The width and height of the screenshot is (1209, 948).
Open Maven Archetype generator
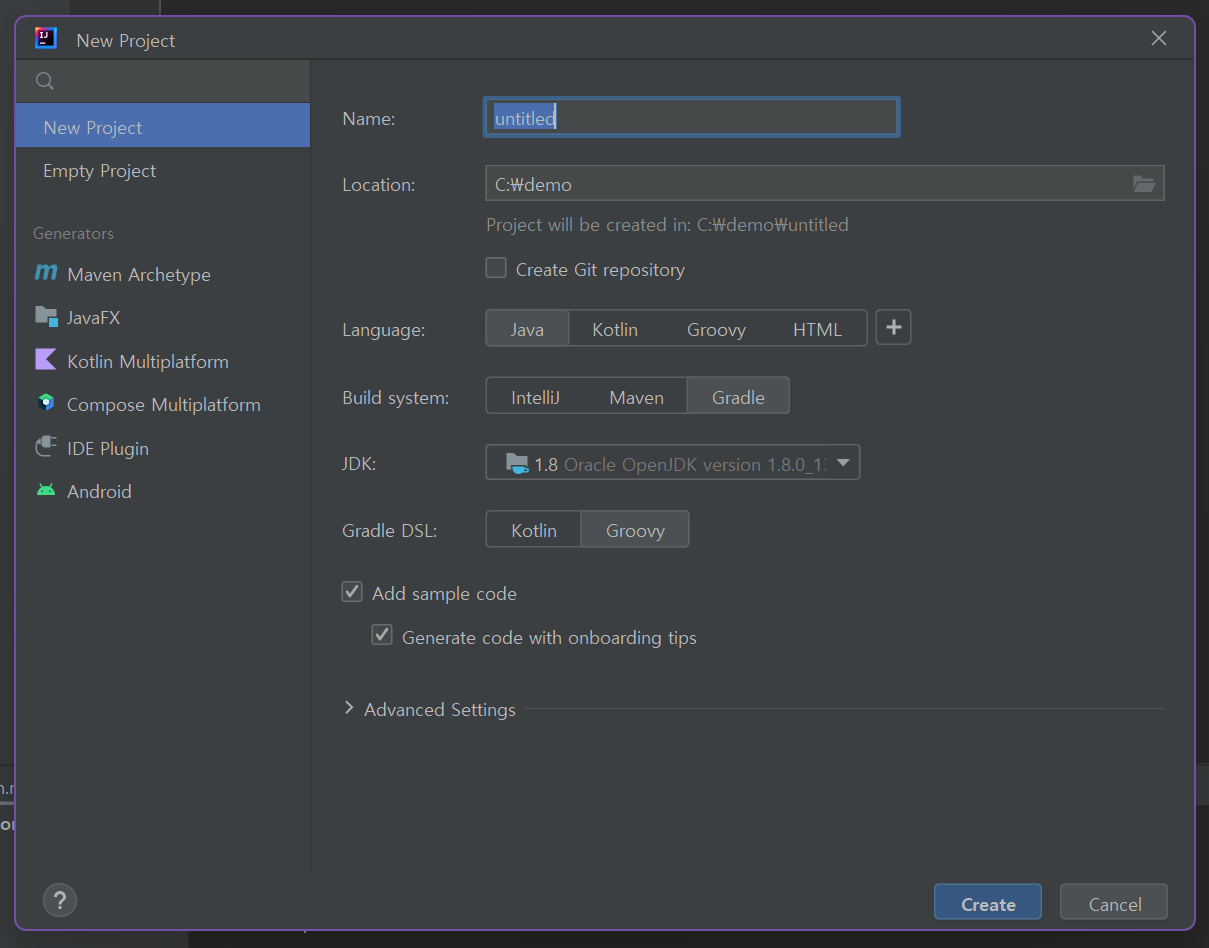[x=163, y=274]
